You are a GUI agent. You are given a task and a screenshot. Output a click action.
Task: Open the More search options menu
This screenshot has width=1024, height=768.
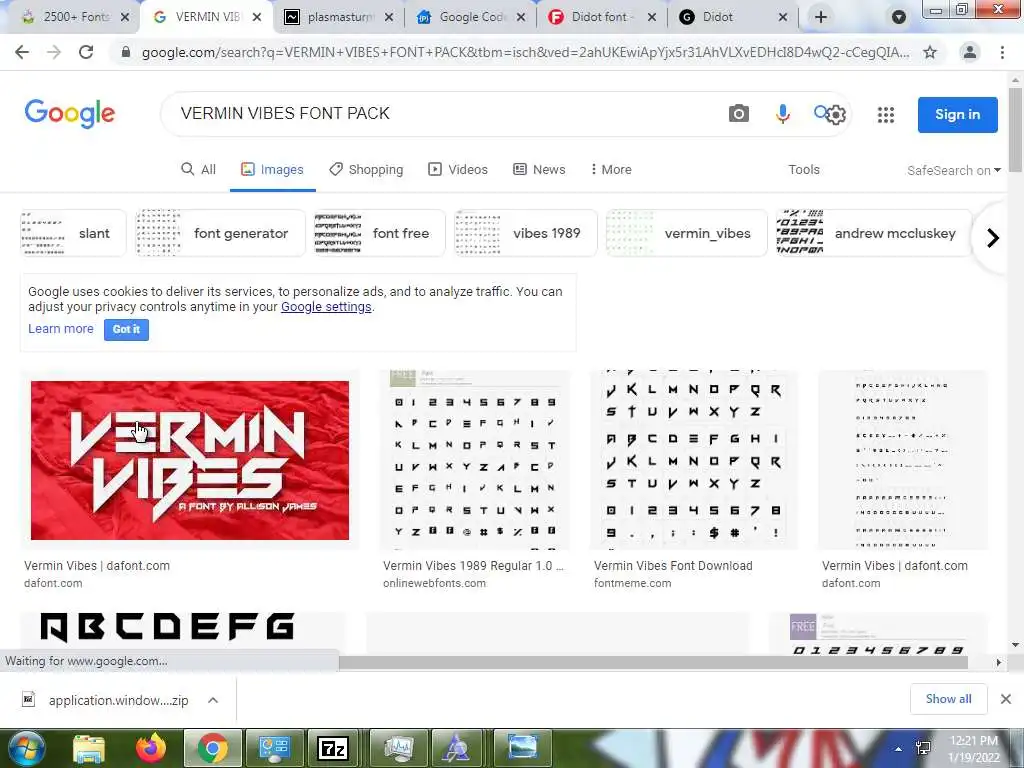click(611, 170)
